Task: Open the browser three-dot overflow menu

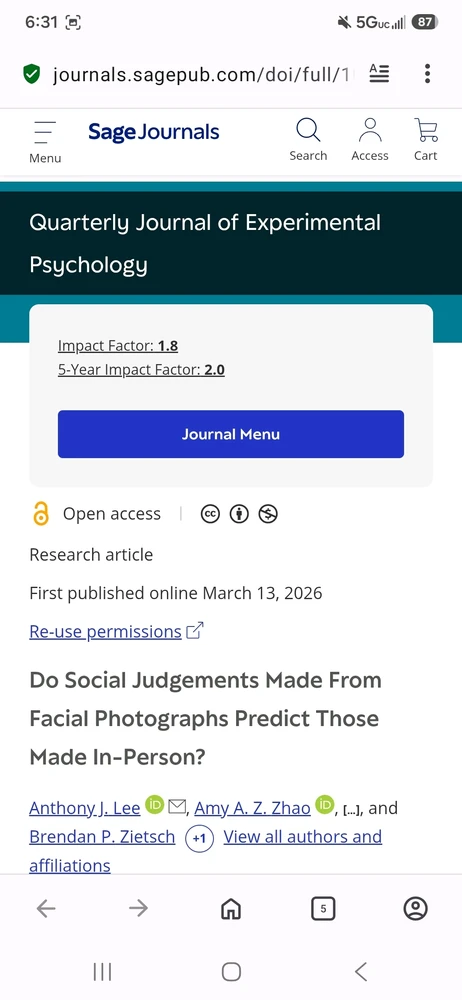Action: (428, 74)
